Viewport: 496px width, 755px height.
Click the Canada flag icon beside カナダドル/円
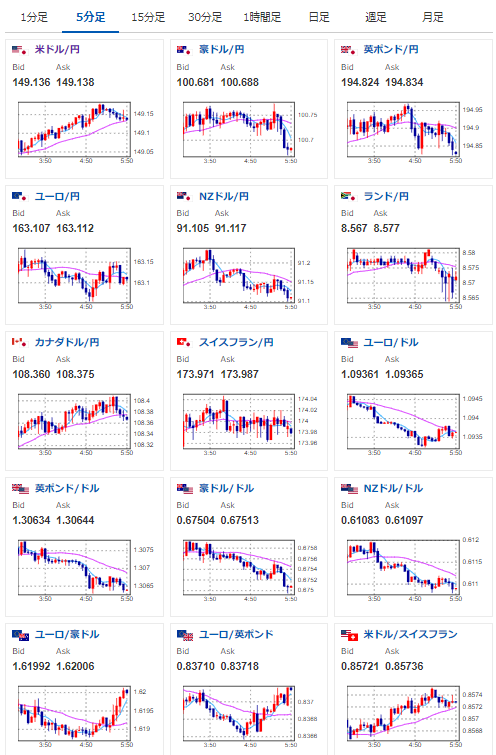(x=19, y=342)
